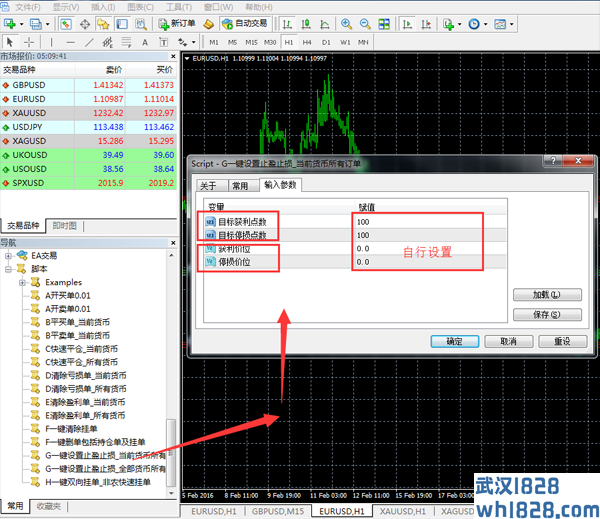The image size is (600, 519).
Task: Select XAUUSD in the market watch list
Action: pos(32,114)
